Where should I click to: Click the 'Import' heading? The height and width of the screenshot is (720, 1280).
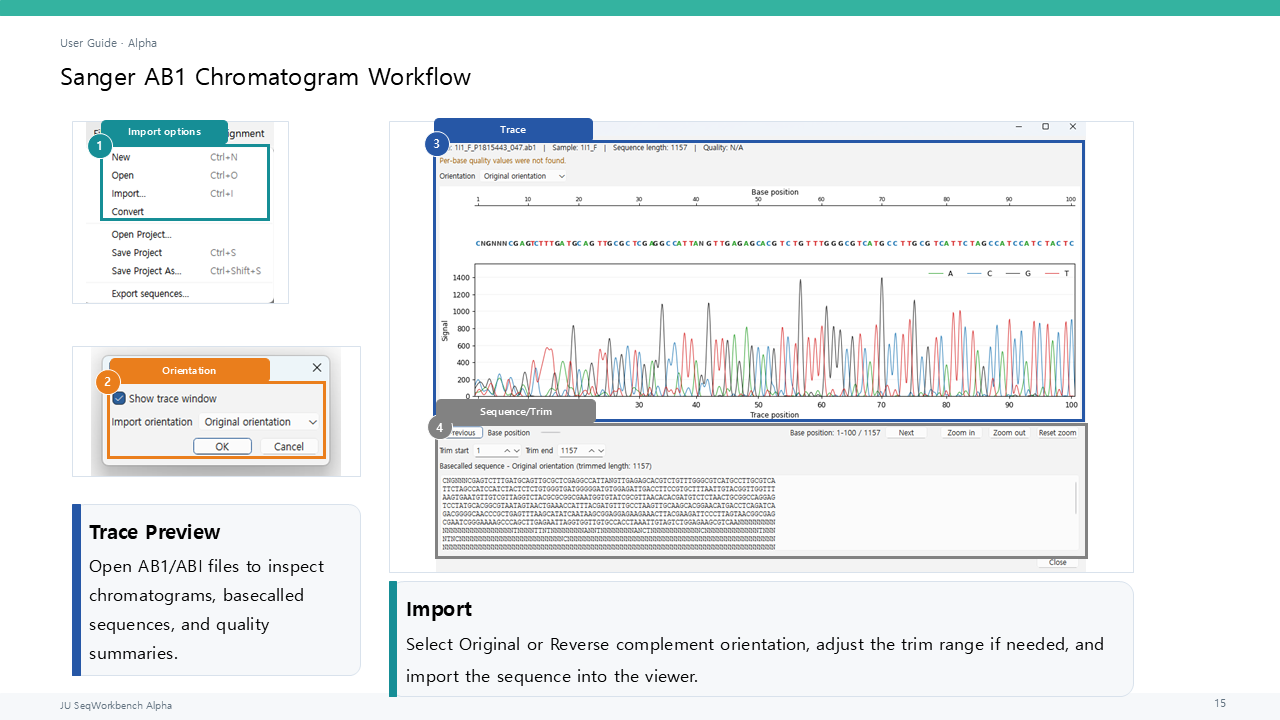coord(439,609)
